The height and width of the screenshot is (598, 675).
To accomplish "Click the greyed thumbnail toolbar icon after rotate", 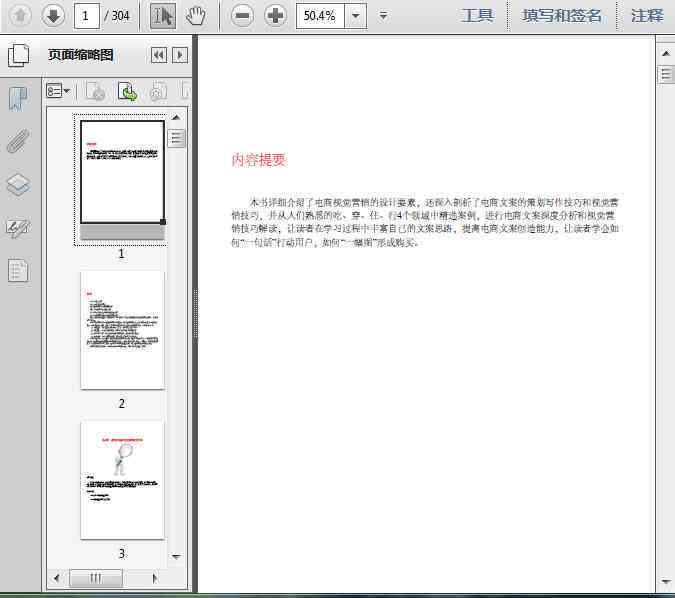I will point(158,91).
